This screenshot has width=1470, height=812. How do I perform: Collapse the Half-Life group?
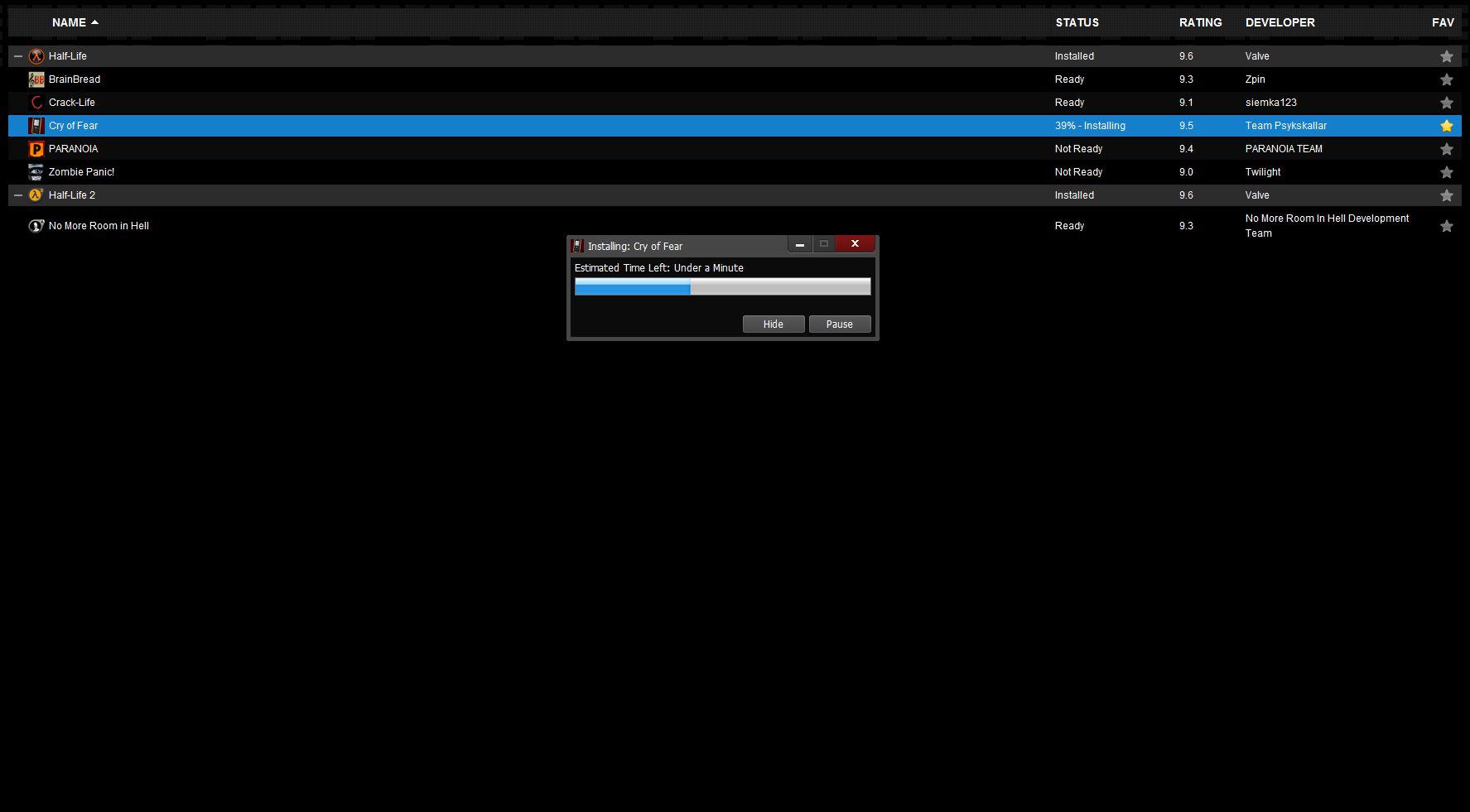[18, 56]
